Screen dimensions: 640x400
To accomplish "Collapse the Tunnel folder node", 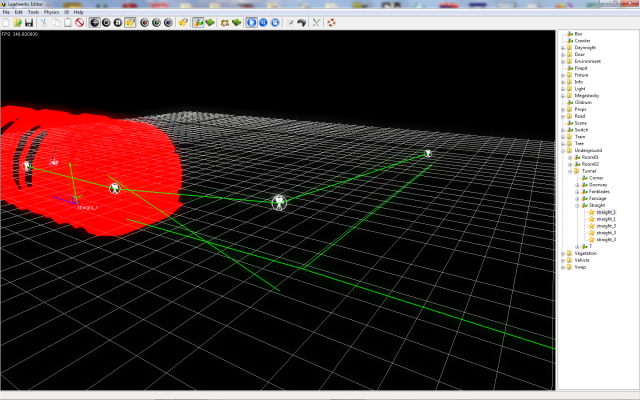I will pyautogui.click(x=568, y=171).
